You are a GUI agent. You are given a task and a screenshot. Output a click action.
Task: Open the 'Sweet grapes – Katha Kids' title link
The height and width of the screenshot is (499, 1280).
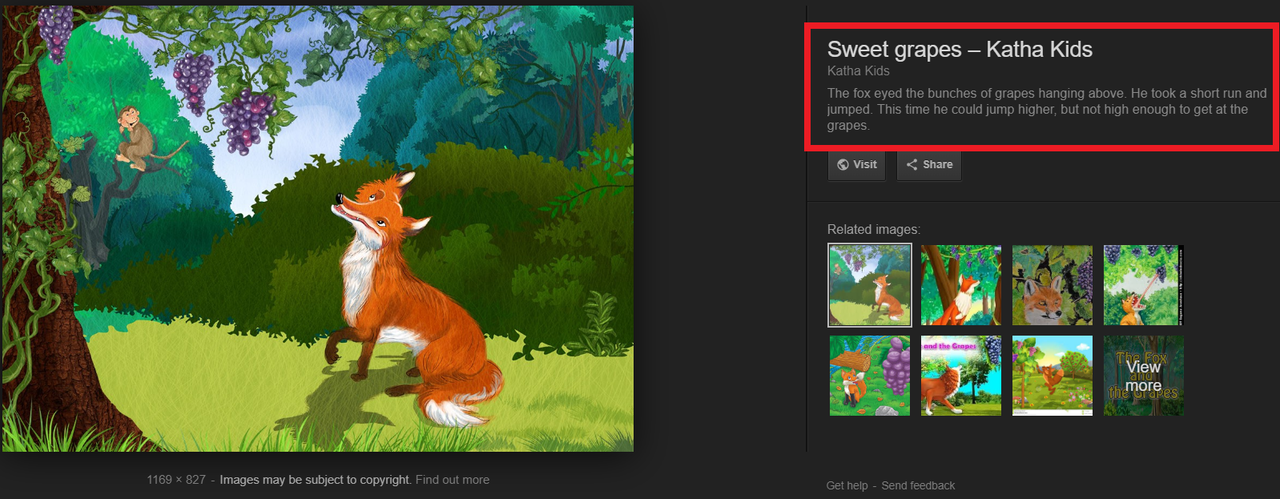pyautogui.click(x=960, y=49)
